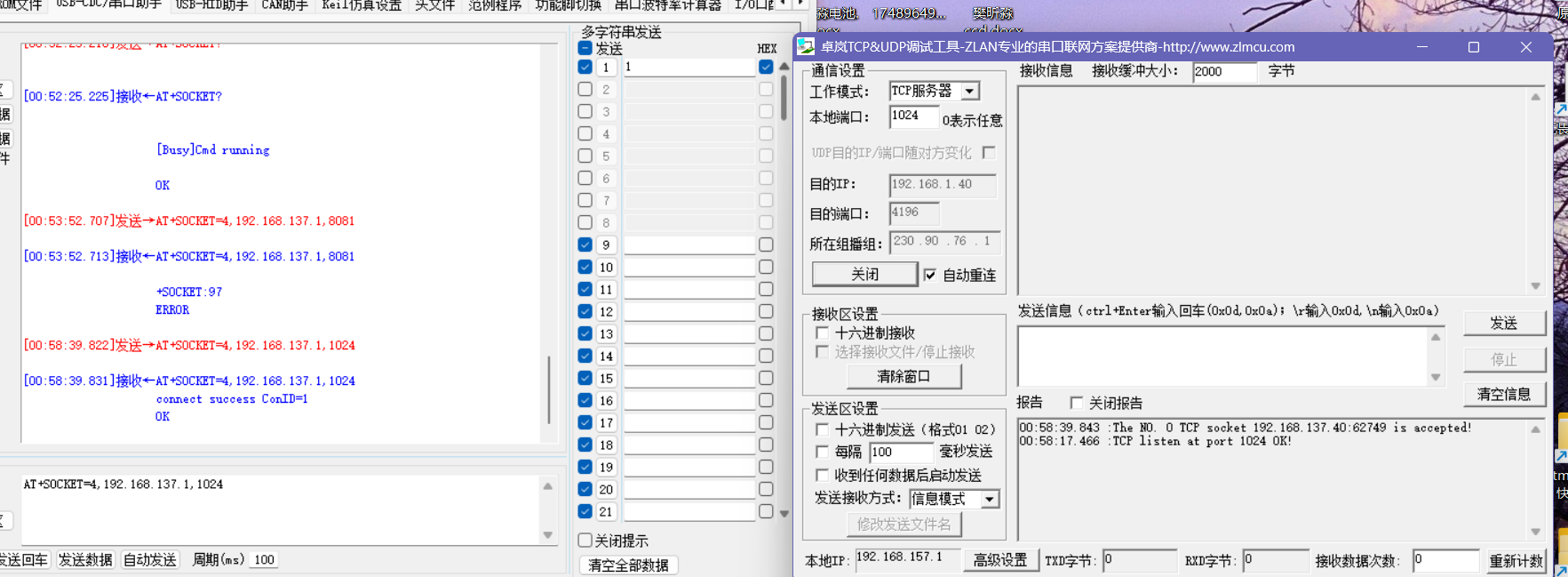Toggle the 关闭报告 checkbox
Screen dimensions: 1568x577
1077,403
